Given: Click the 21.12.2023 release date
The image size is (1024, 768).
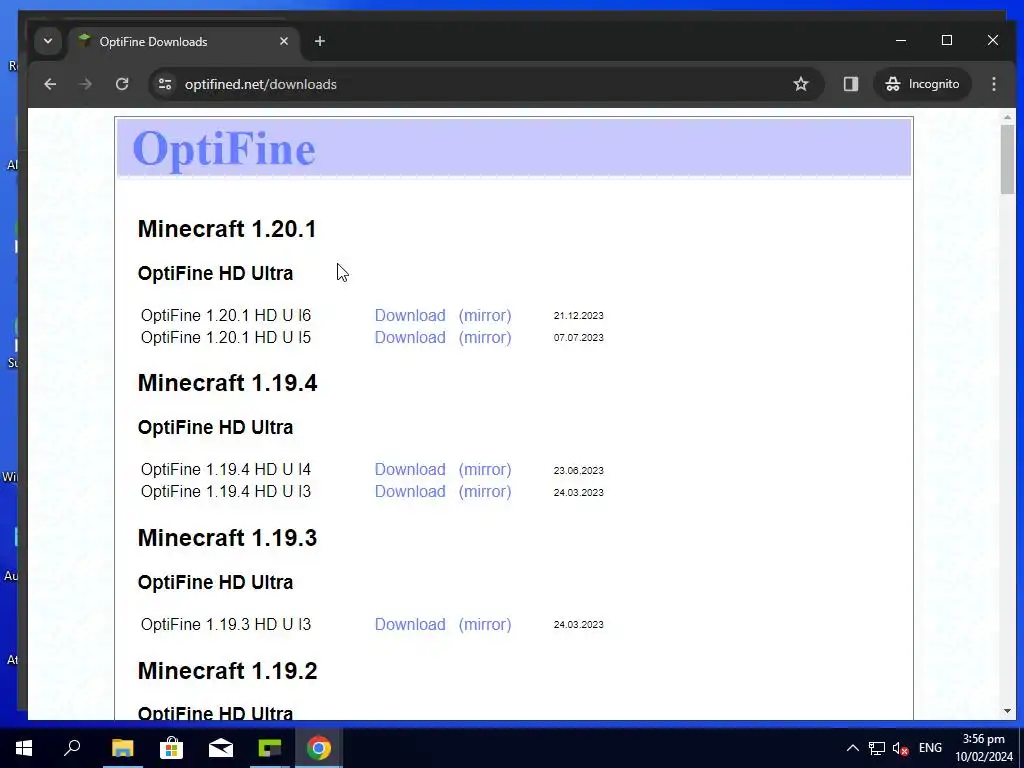Looking at the screenshot, I should pos(579,315).
